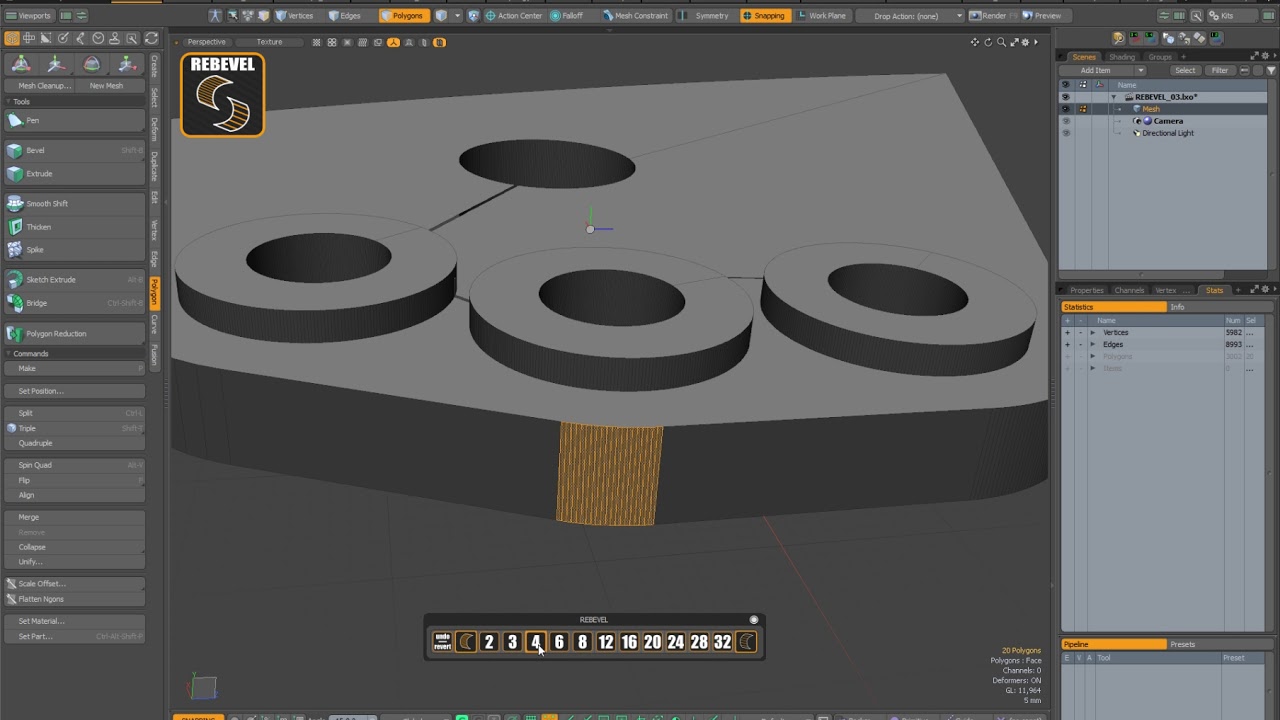Open Polygon Reduction tool
The width and height of the screenshot is (1280, 720).
74,333
